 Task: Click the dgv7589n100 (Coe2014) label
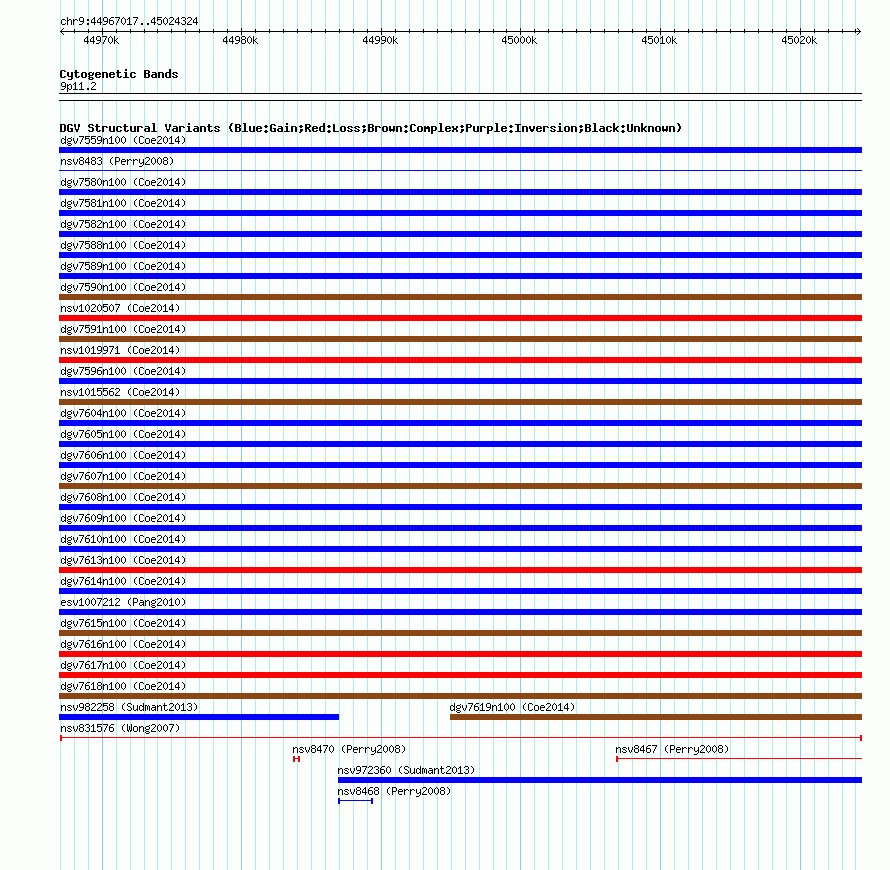(123, 266)
